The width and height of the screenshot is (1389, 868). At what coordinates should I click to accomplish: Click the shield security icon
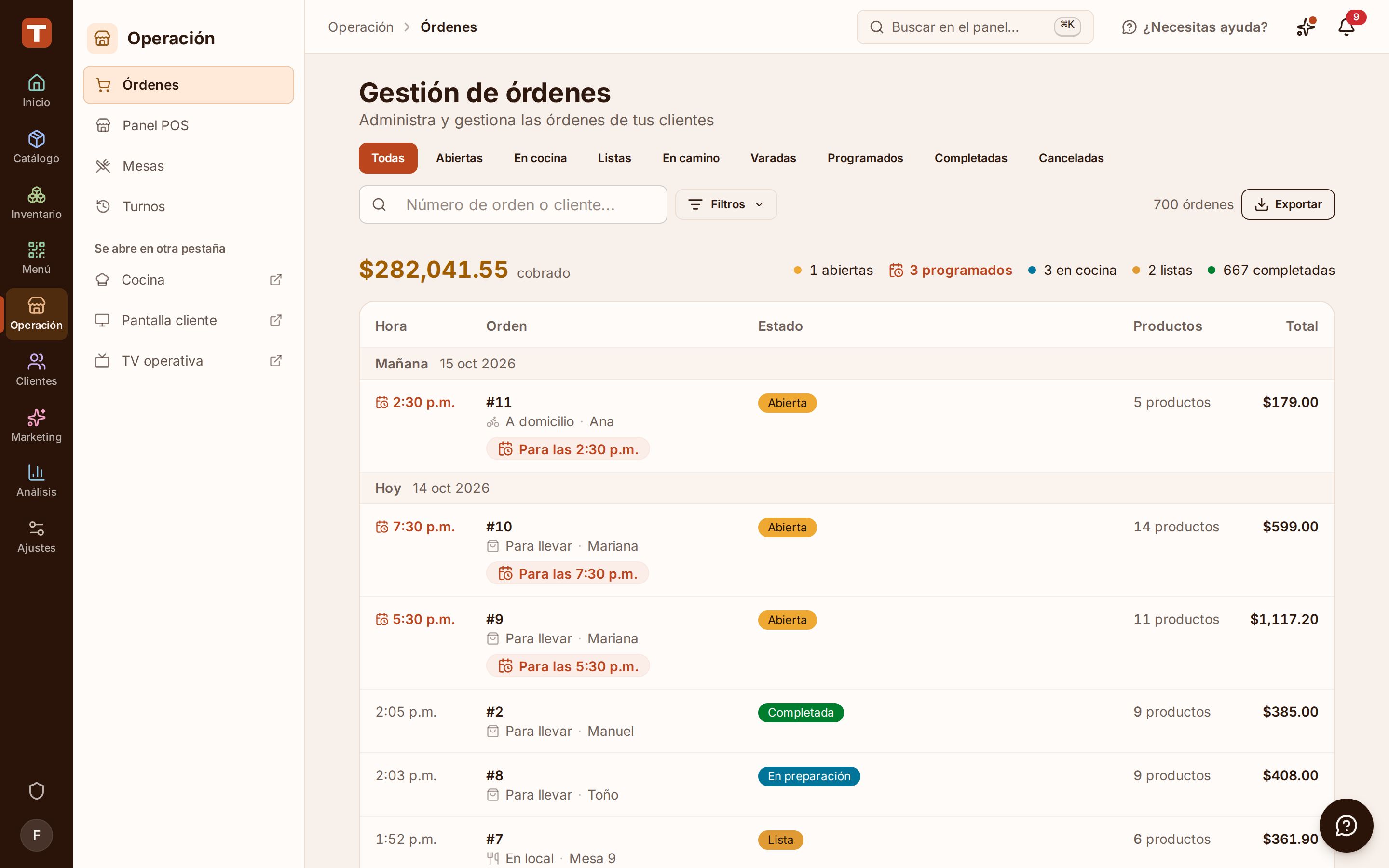pyautogui.click(x=36, y=790)
